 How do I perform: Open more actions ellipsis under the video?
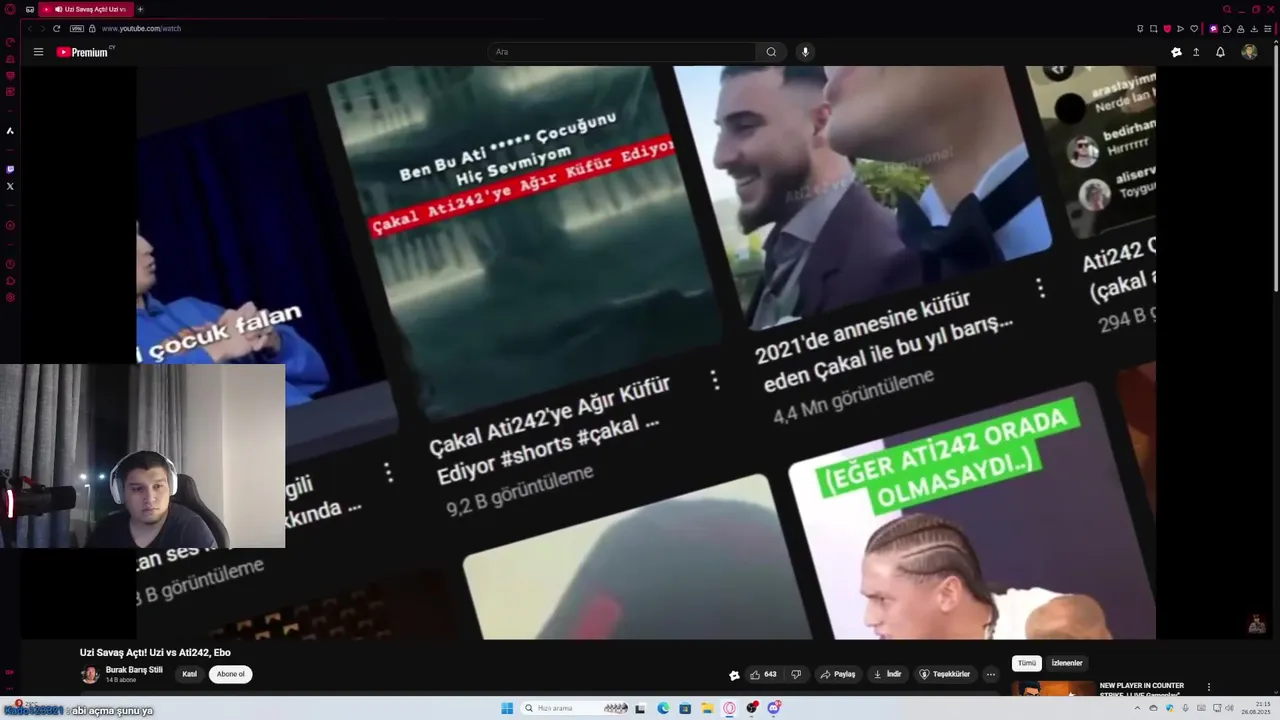(x=991, y=674)
